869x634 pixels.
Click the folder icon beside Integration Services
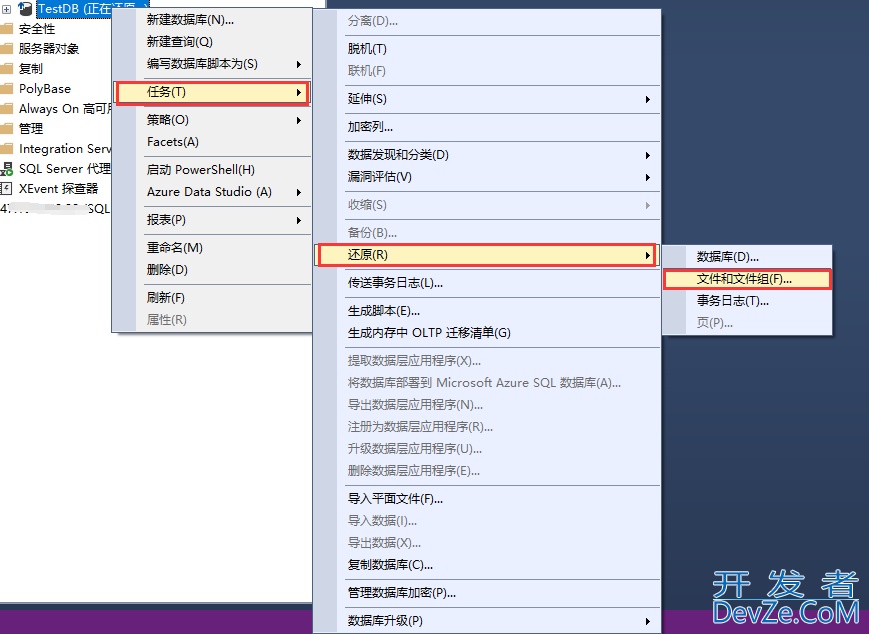[x=6, y=149]
